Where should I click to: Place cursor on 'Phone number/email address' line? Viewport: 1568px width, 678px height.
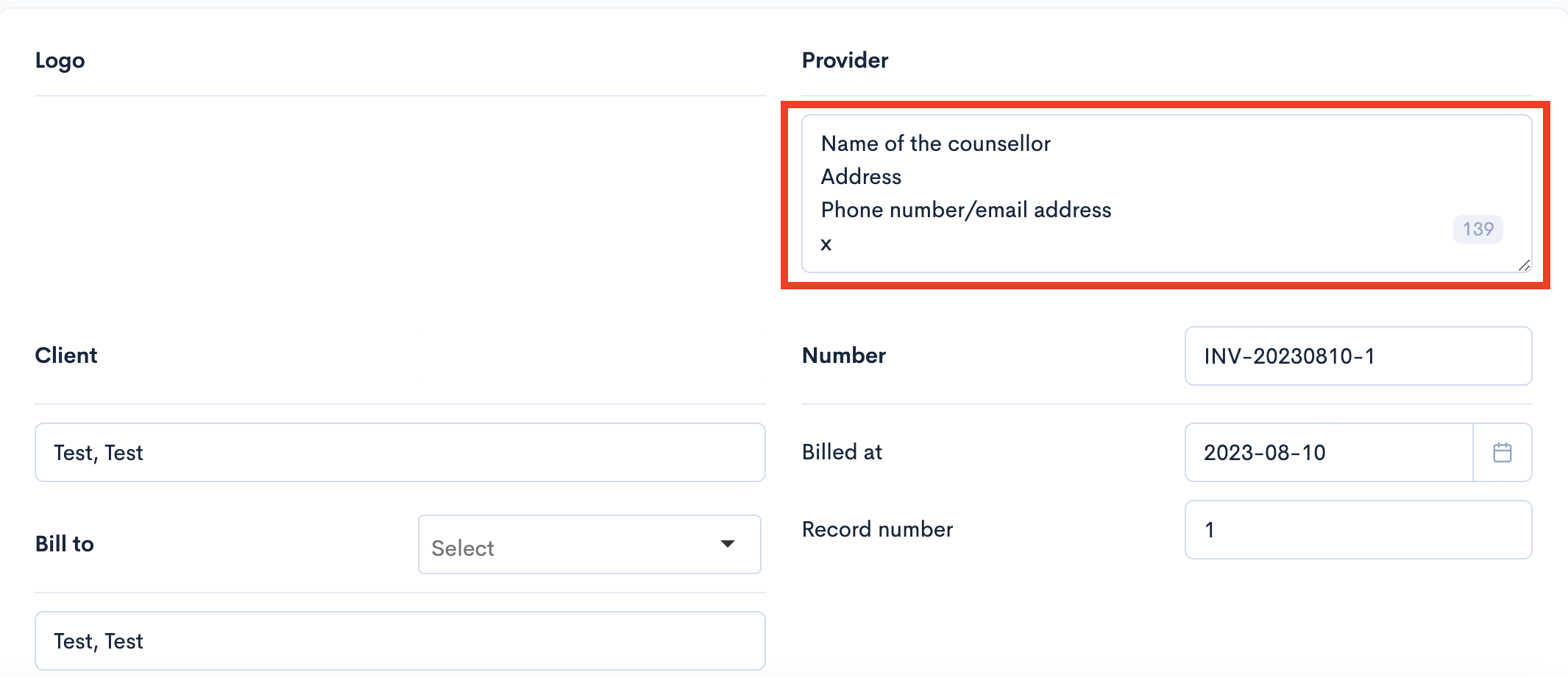tap(966, 210)
